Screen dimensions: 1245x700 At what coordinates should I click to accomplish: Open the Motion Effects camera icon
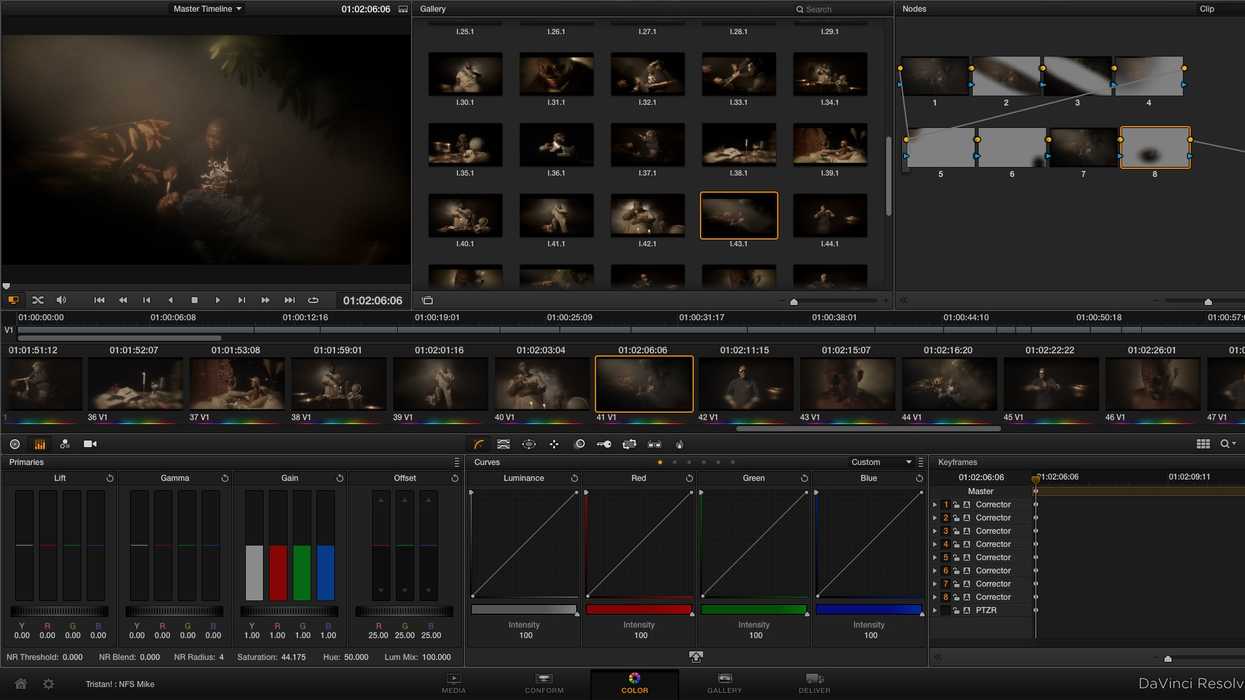[90, 444]
